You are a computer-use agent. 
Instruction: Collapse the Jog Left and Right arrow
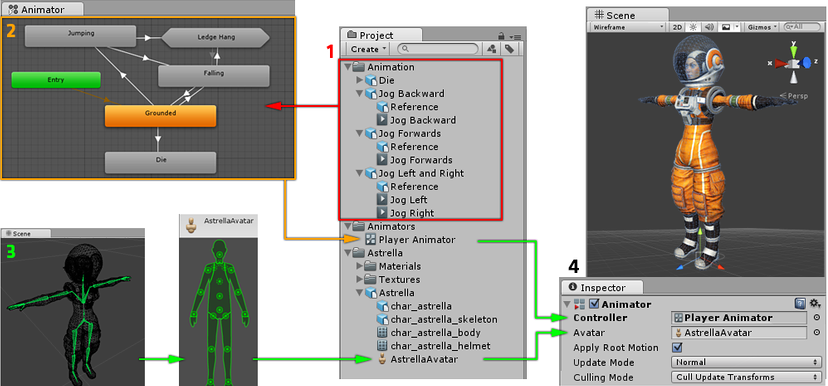360,173
